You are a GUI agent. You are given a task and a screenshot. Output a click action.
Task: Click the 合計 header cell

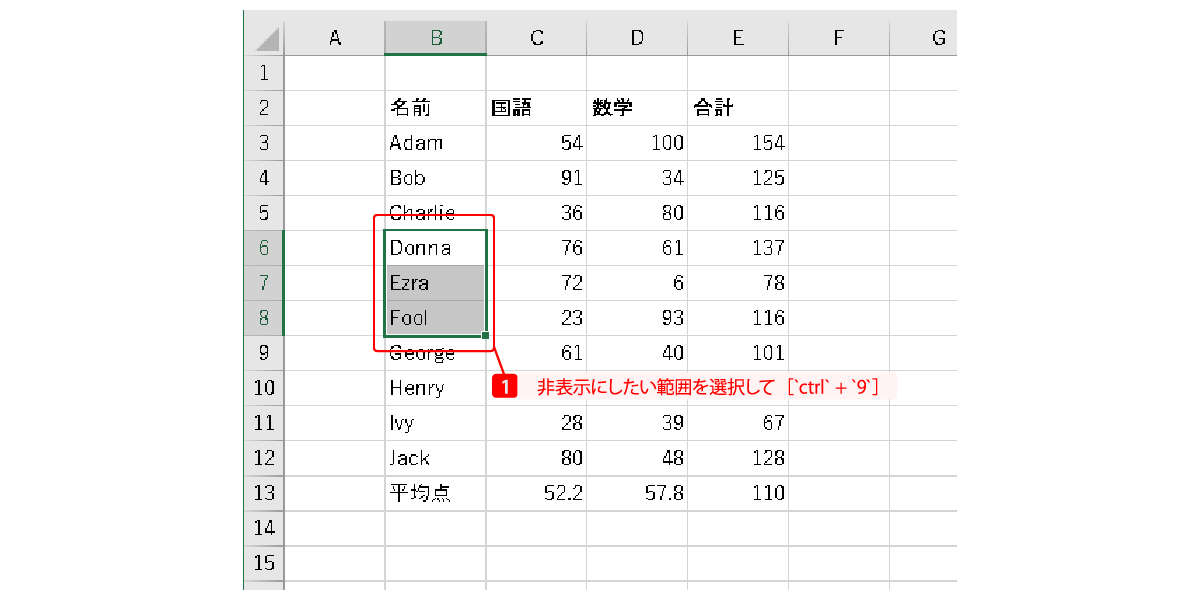pos(738,108)
